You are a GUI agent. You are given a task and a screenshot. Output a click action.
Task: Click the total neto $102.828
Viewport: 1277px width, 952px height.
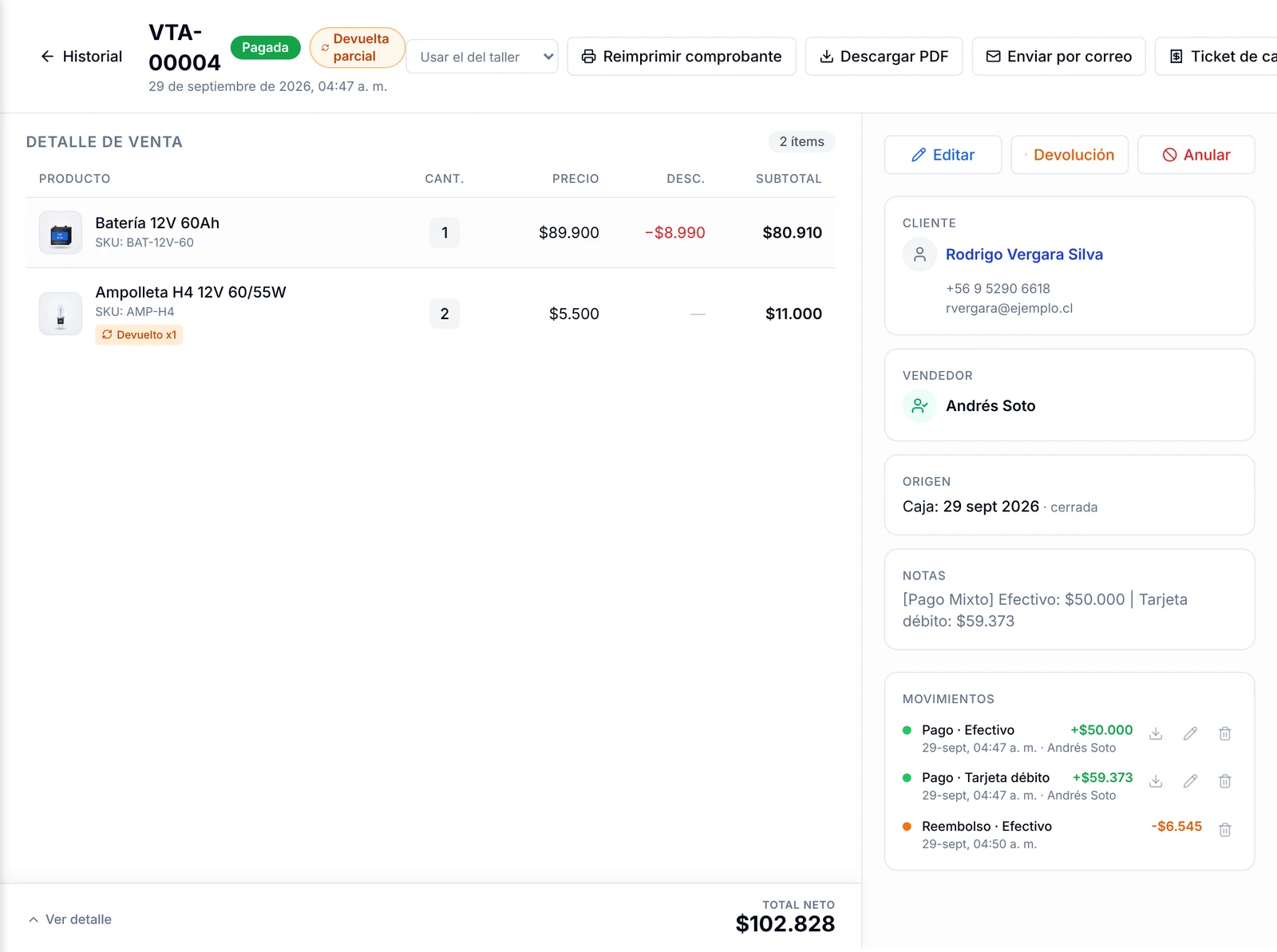(x=785, y=923)
